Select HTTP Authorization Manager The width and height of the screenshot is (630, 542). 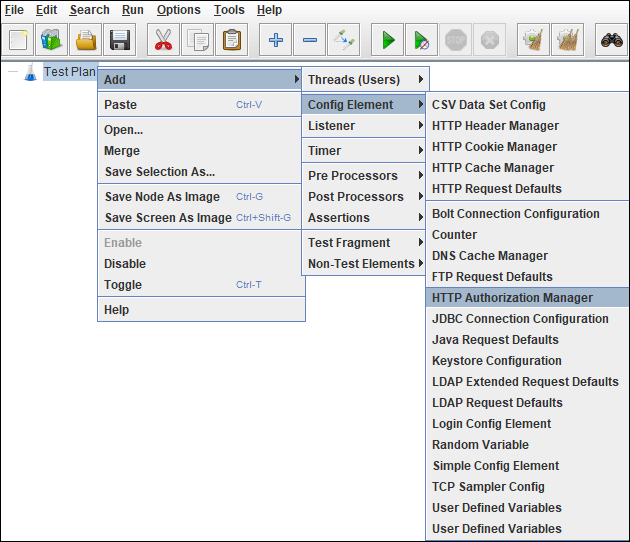pos(512,298)
